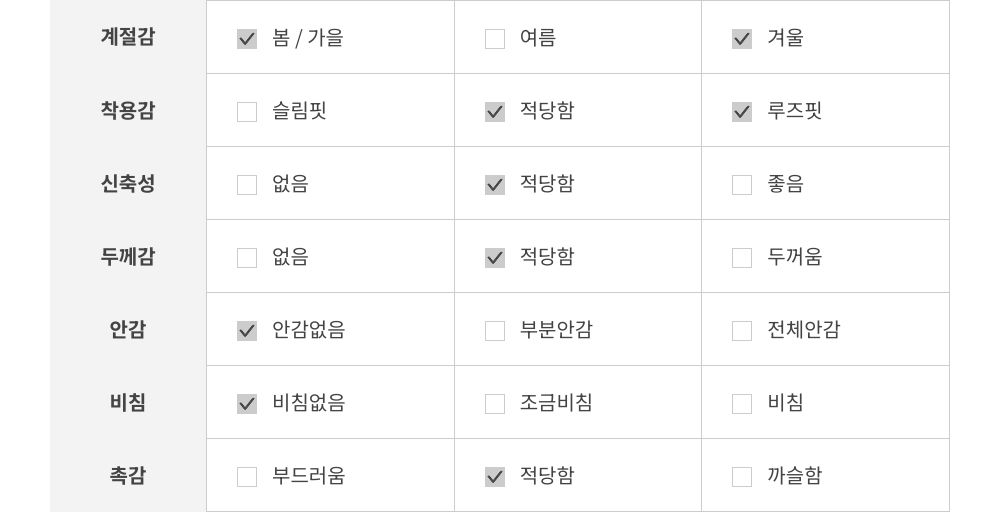Image resolution: width=1000 pixels, height=512 pixels.
Task: Tick the 슬림핏 fit checkbox
Action: (x=247, y=112)
